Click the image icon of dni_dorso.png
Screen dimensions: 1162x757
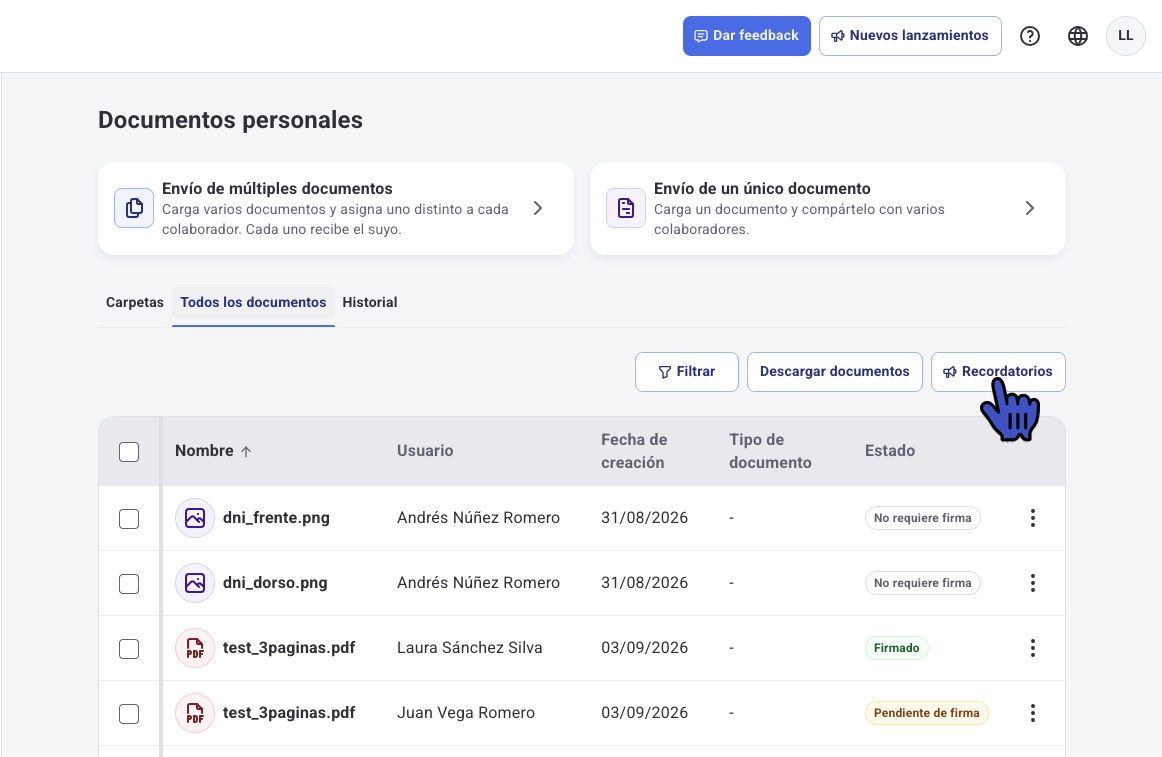click(195, 583)
